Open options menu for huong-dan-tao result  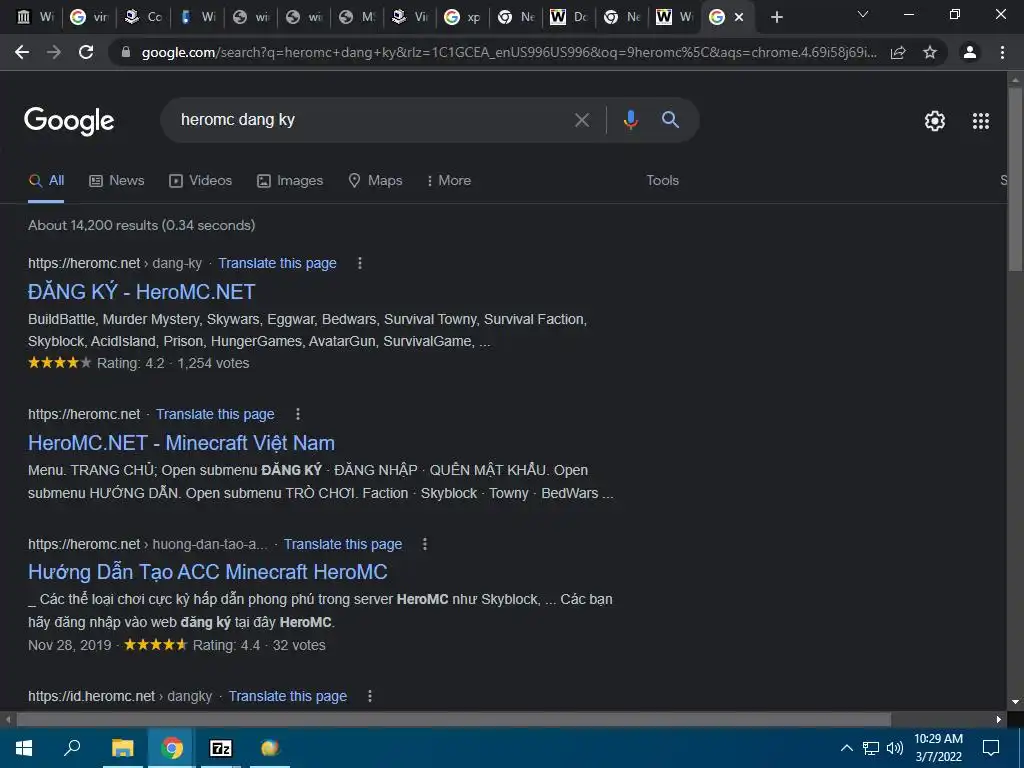(x=425, y=544)
